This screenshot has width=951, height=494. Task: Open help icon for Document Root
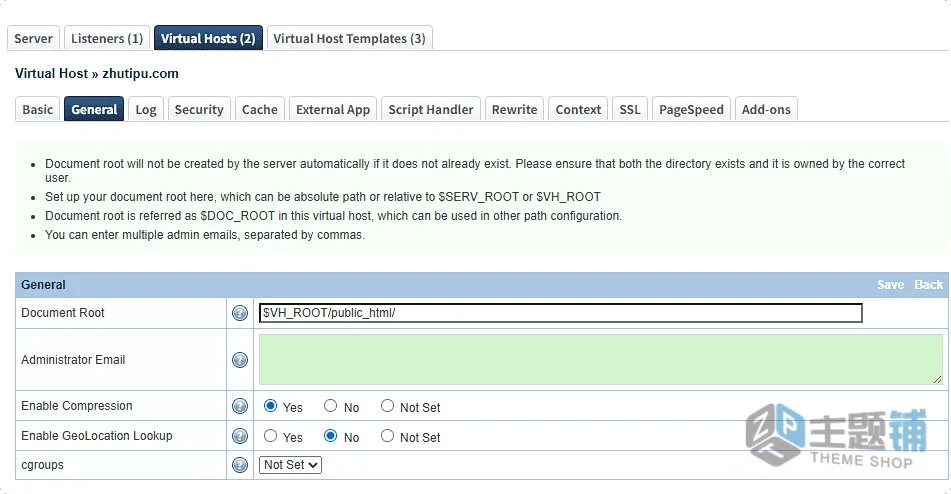[240, 313]
